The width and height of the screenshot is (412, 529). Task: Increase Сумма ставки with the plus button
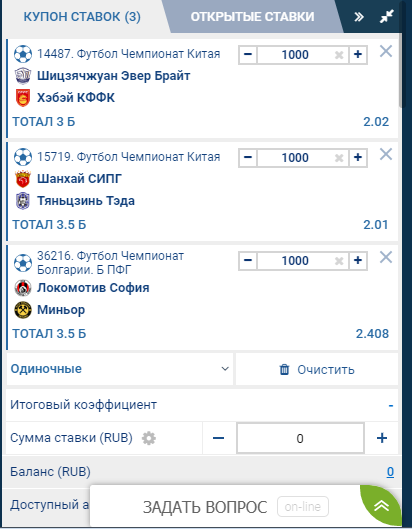pyautogui.click(x=382, y=438)
